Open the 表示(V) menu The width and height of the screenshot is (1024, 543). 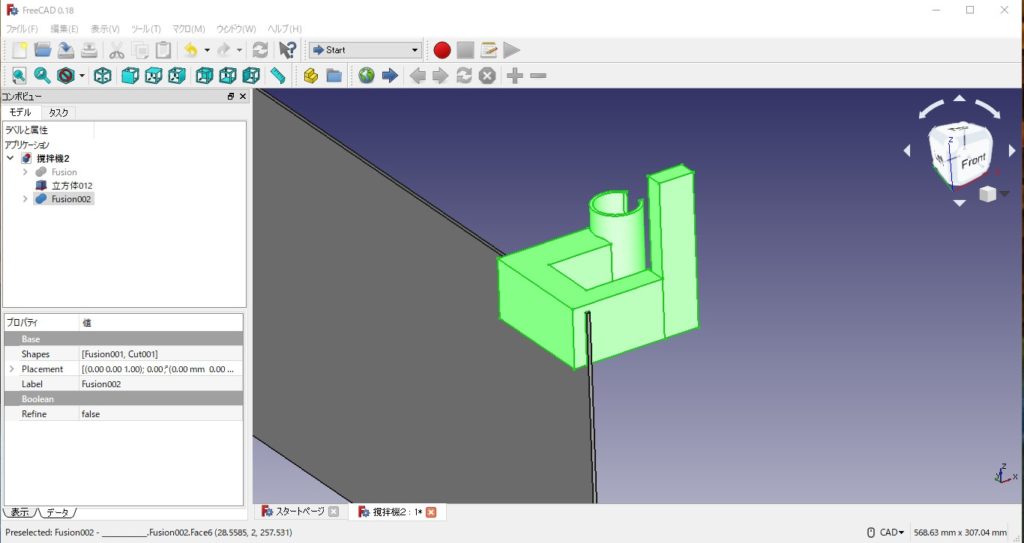(105, 29)
